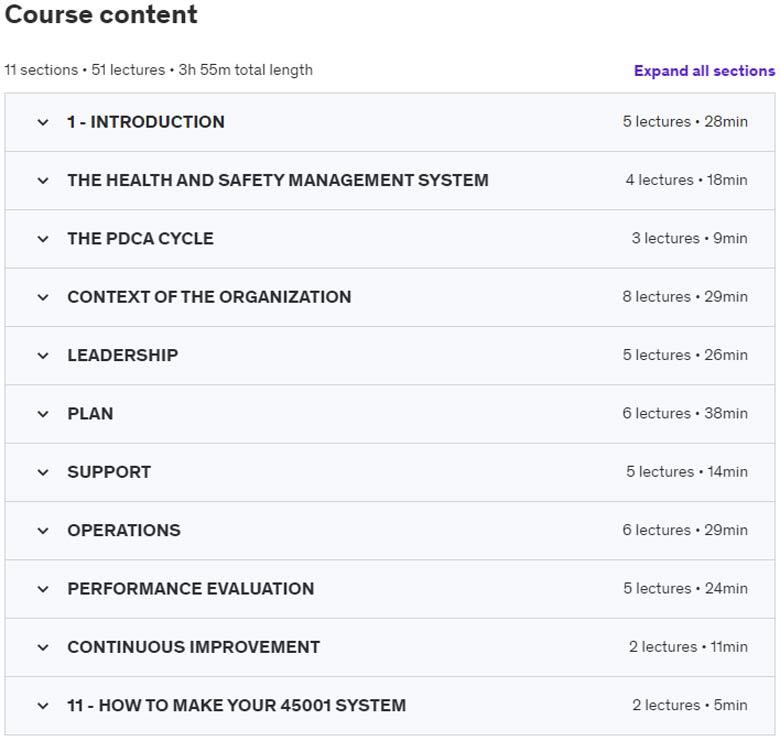Expand THE PDCA CYCLE section chevron
The height and width of the screenshot is (741, 780).
(x=43, y=239)
